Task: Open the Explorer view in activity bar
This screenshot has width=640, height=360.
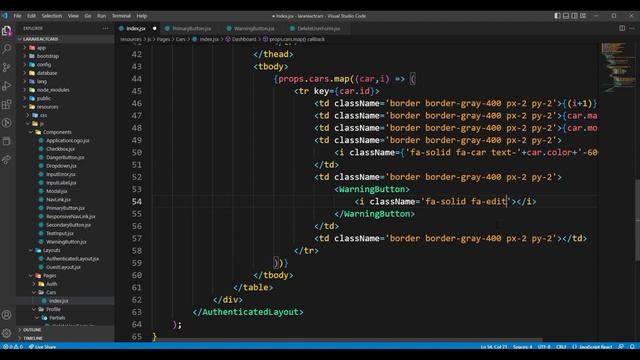Action: [x=7, y=31]
